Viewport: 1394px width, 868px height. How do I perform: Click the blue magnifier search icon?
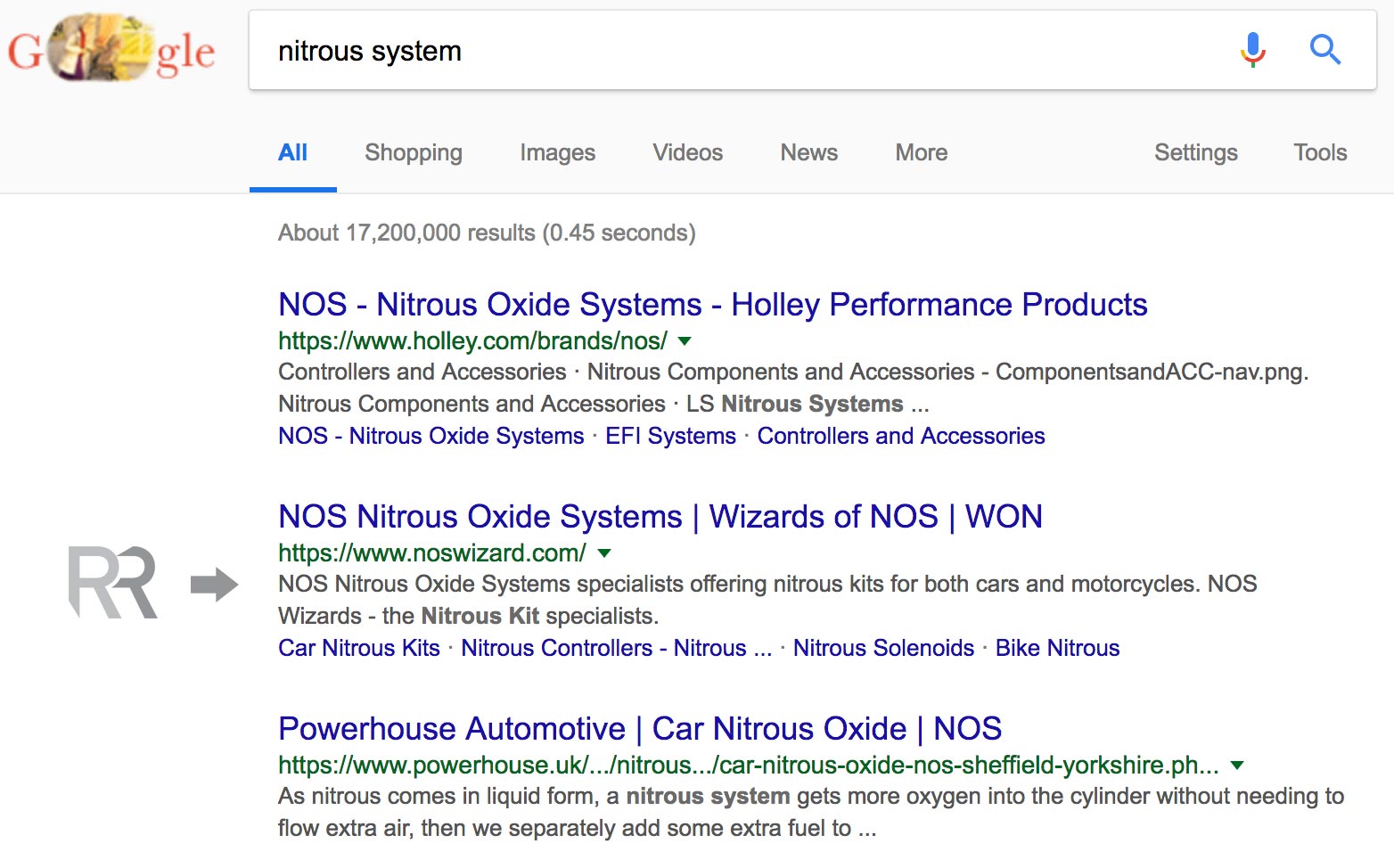coord(1324,50)
